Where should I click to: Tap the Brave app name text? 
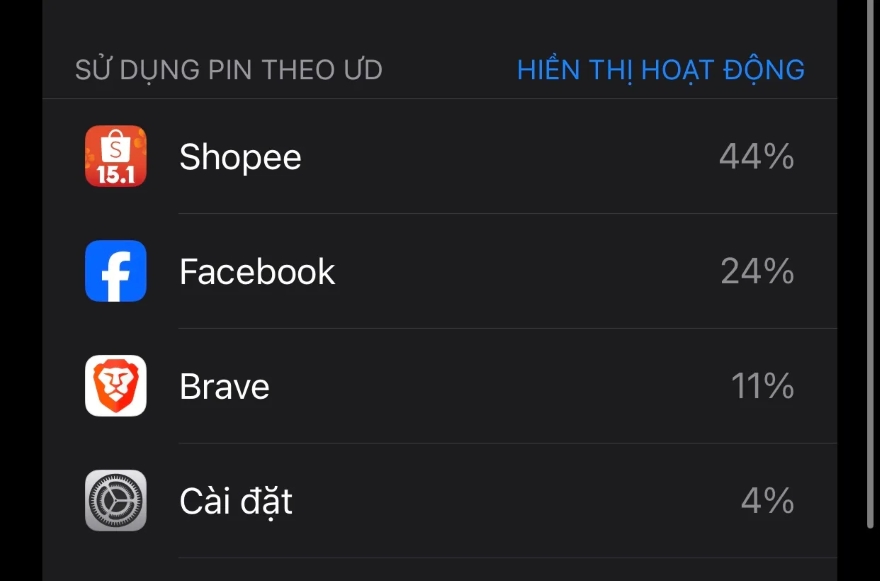pyautogui.click(x=225, y=386)
